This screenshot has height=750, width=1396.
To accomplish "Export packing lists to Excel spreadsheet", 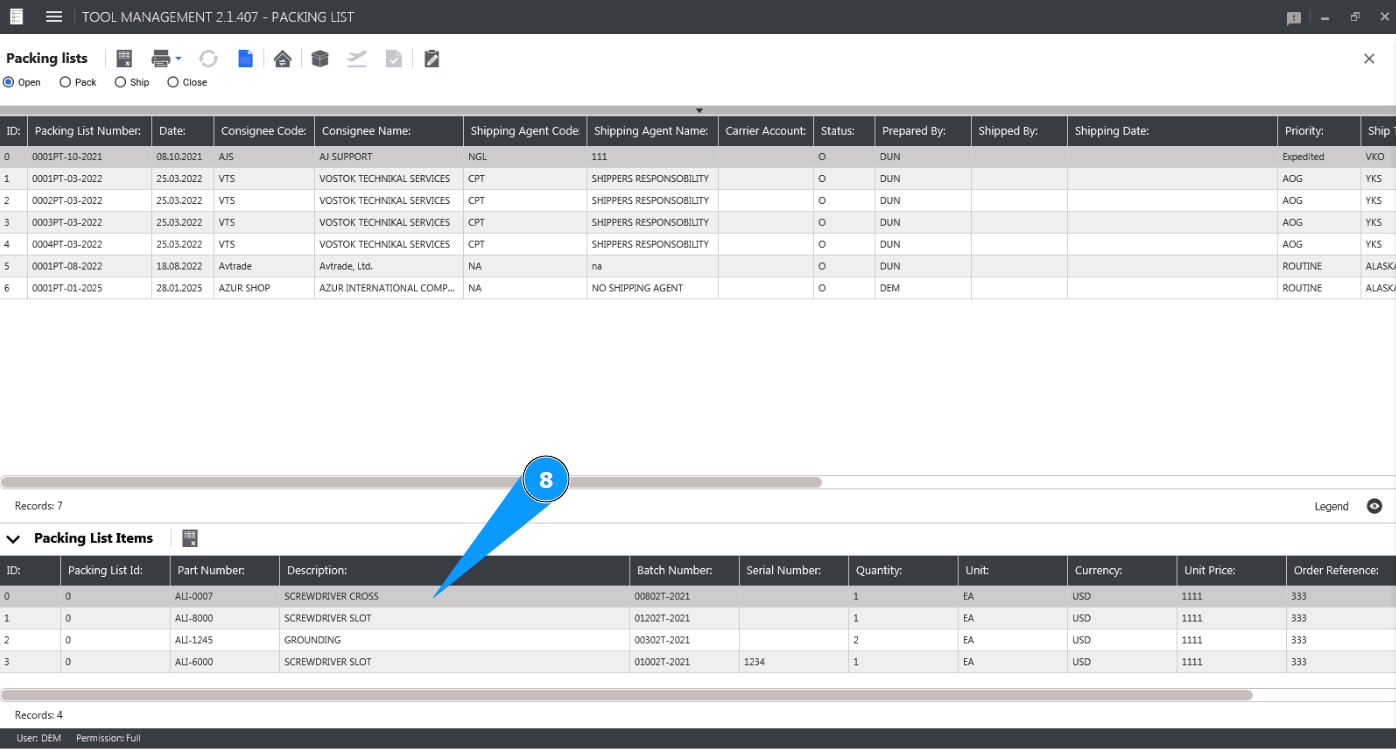I will [x=125, y=59].
